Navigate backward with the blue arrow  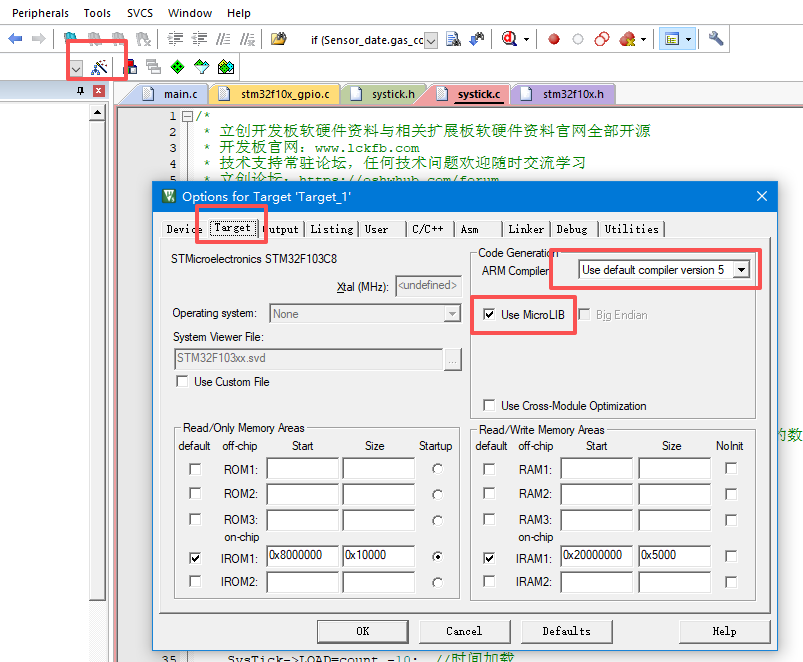click(15, 39)
